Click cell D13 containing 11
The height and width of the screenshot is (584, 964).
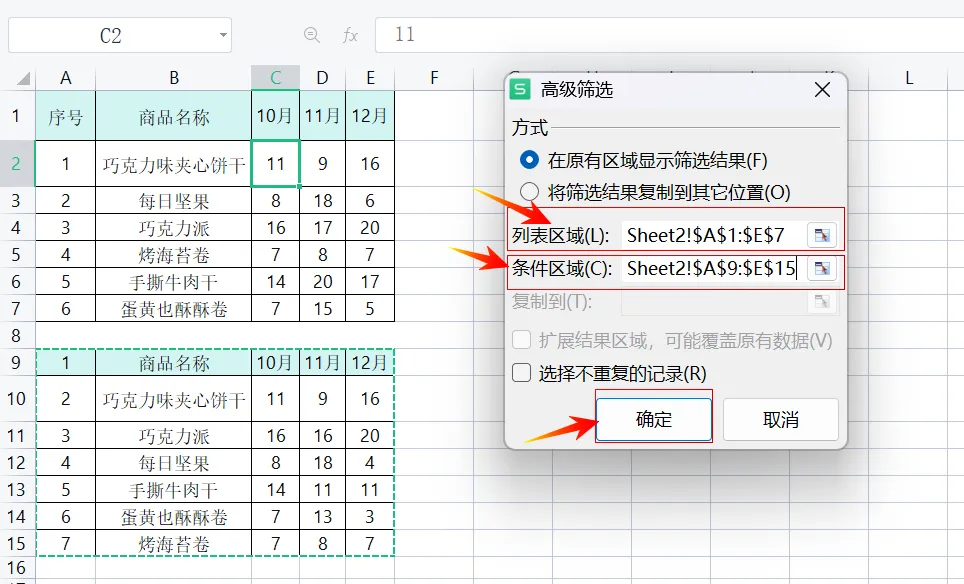(322, 489)
